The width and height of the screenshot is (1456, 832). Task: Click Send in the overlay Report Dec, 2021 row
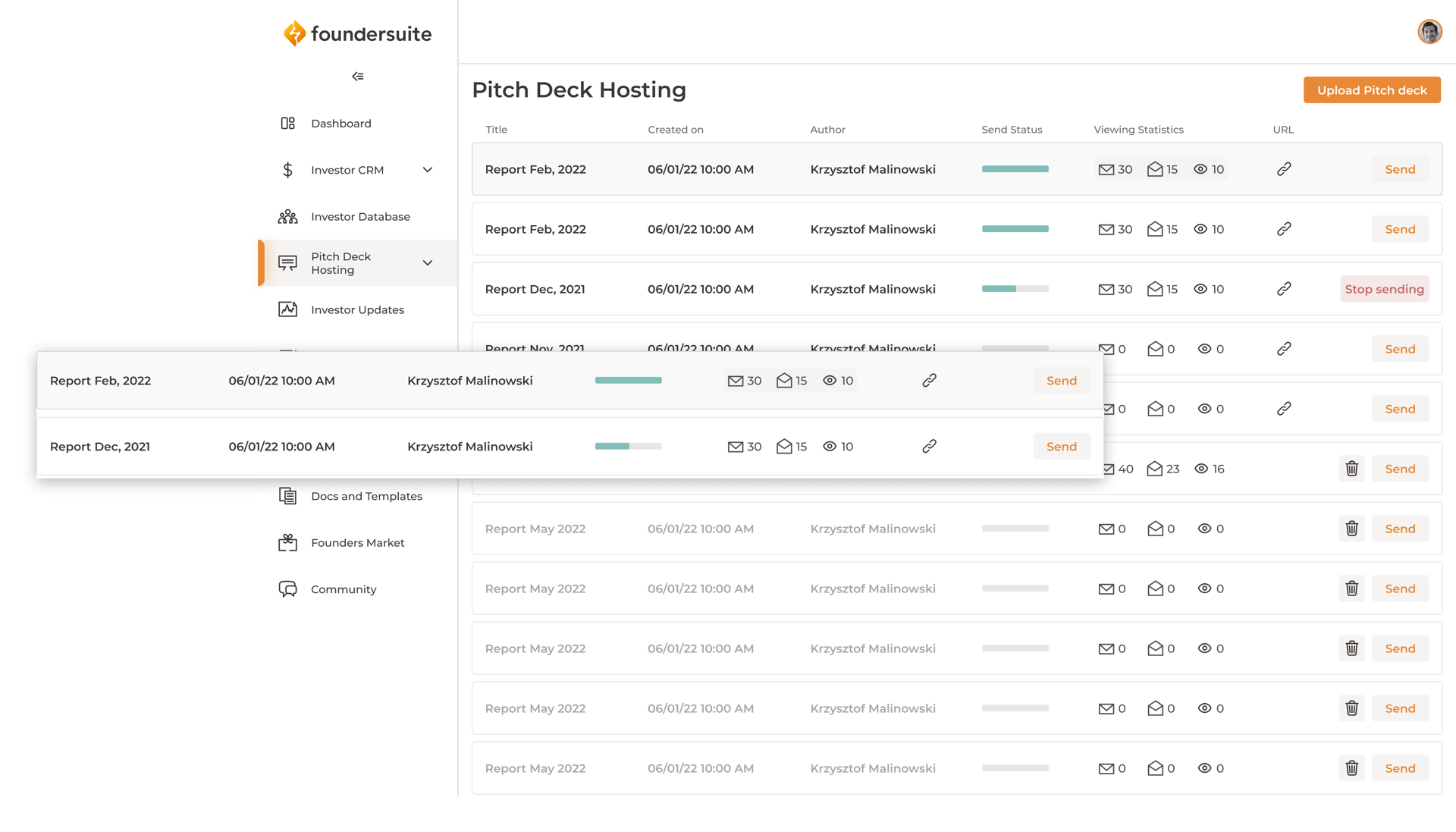(1061, 447)
